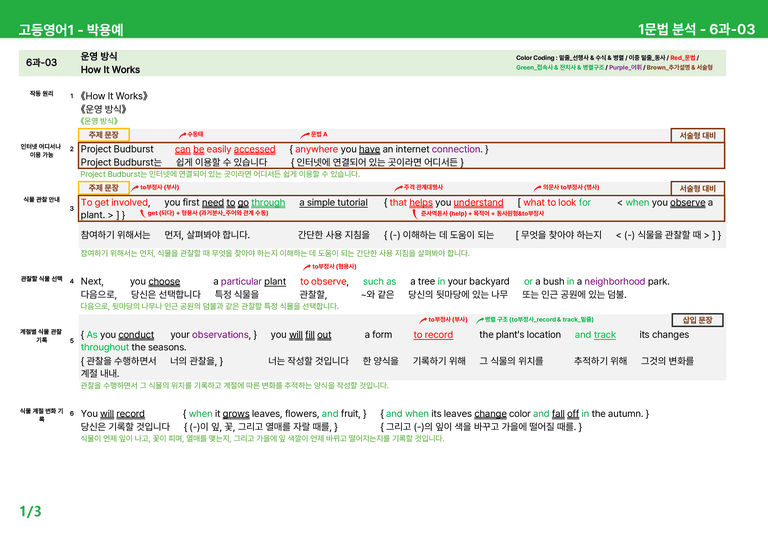
Task: Click the red phrase "to observe,"
Action: pos(324,282)
